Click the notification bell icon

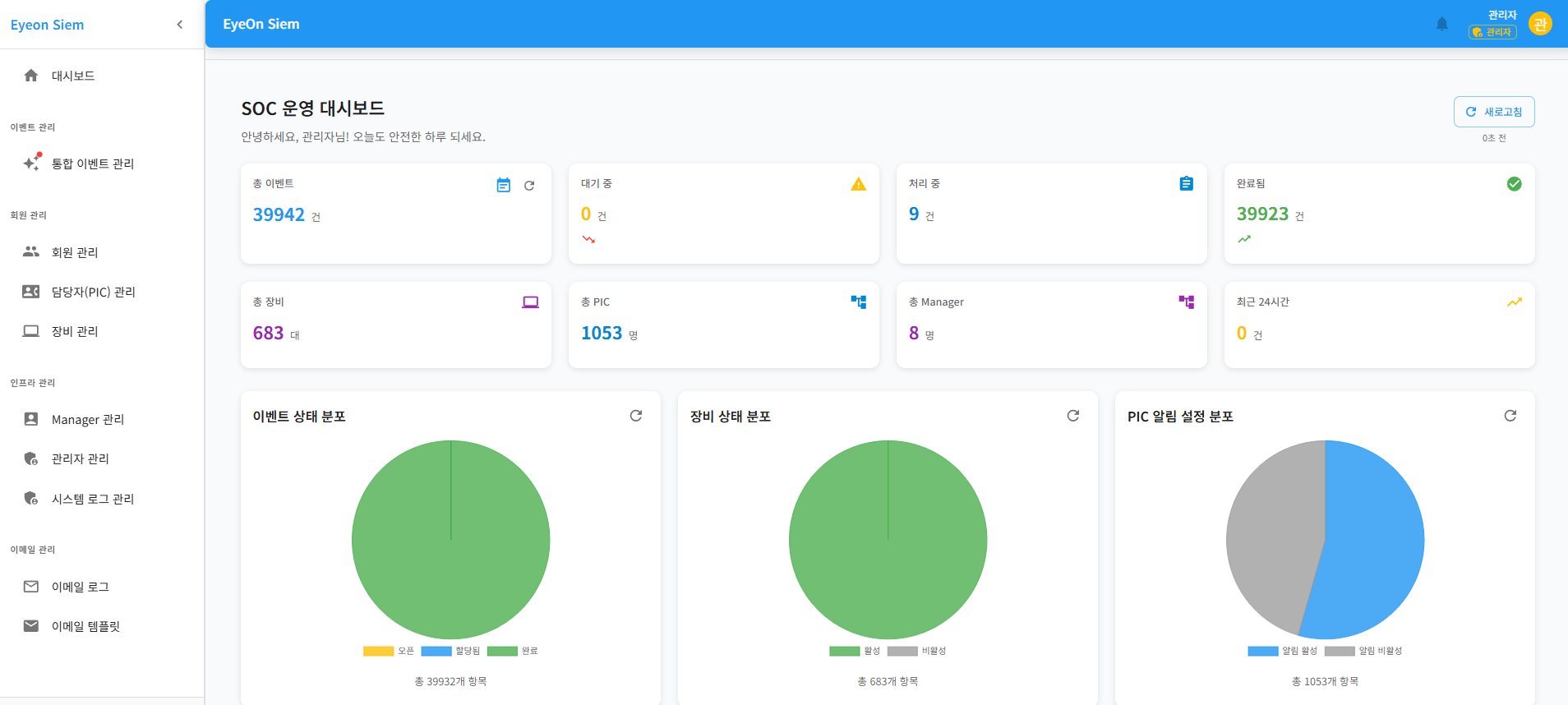(1441, 25)
